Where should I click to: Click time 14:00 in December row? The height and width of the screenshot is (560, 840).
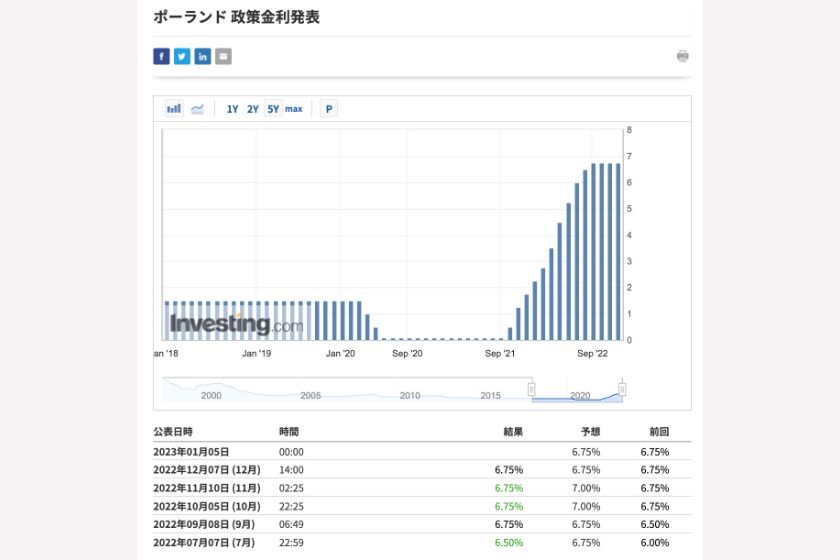[291, 470]
